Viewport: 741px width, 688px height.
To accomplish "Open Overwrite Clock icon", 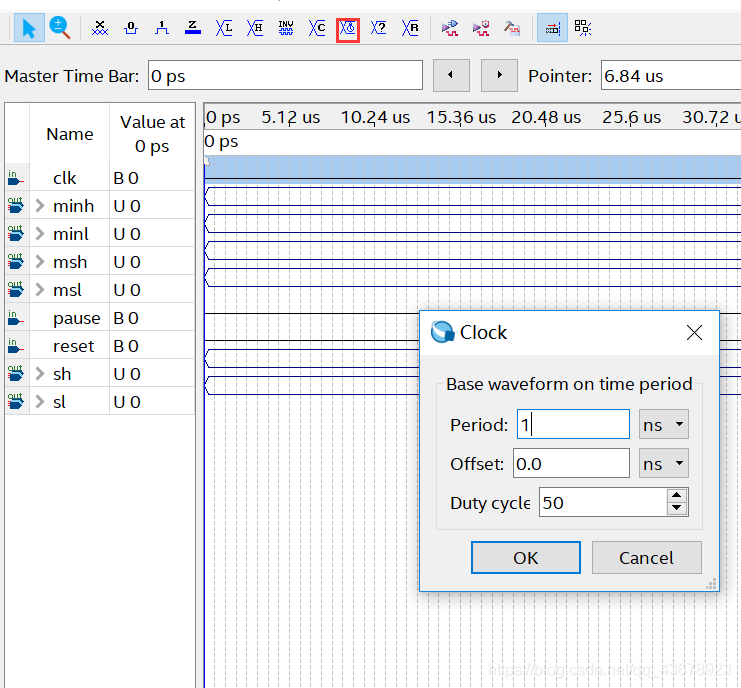I will pos(348,30).
